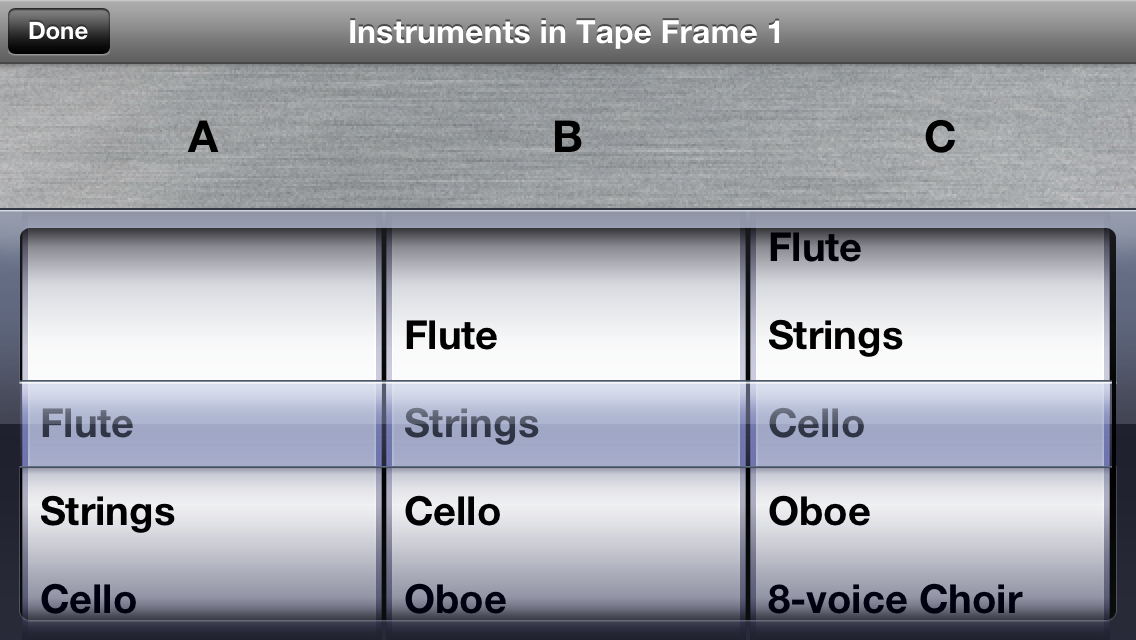Choose Cello in column B picker
1136x640 pixels.
click(452, 512)
